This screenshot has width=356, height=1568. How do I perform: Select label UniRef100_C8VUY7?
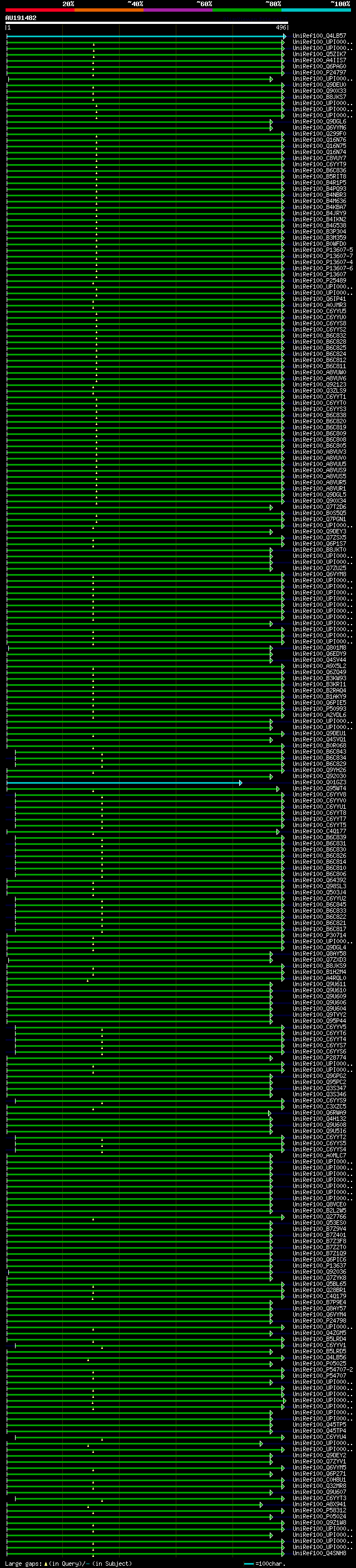click(319, 159)
